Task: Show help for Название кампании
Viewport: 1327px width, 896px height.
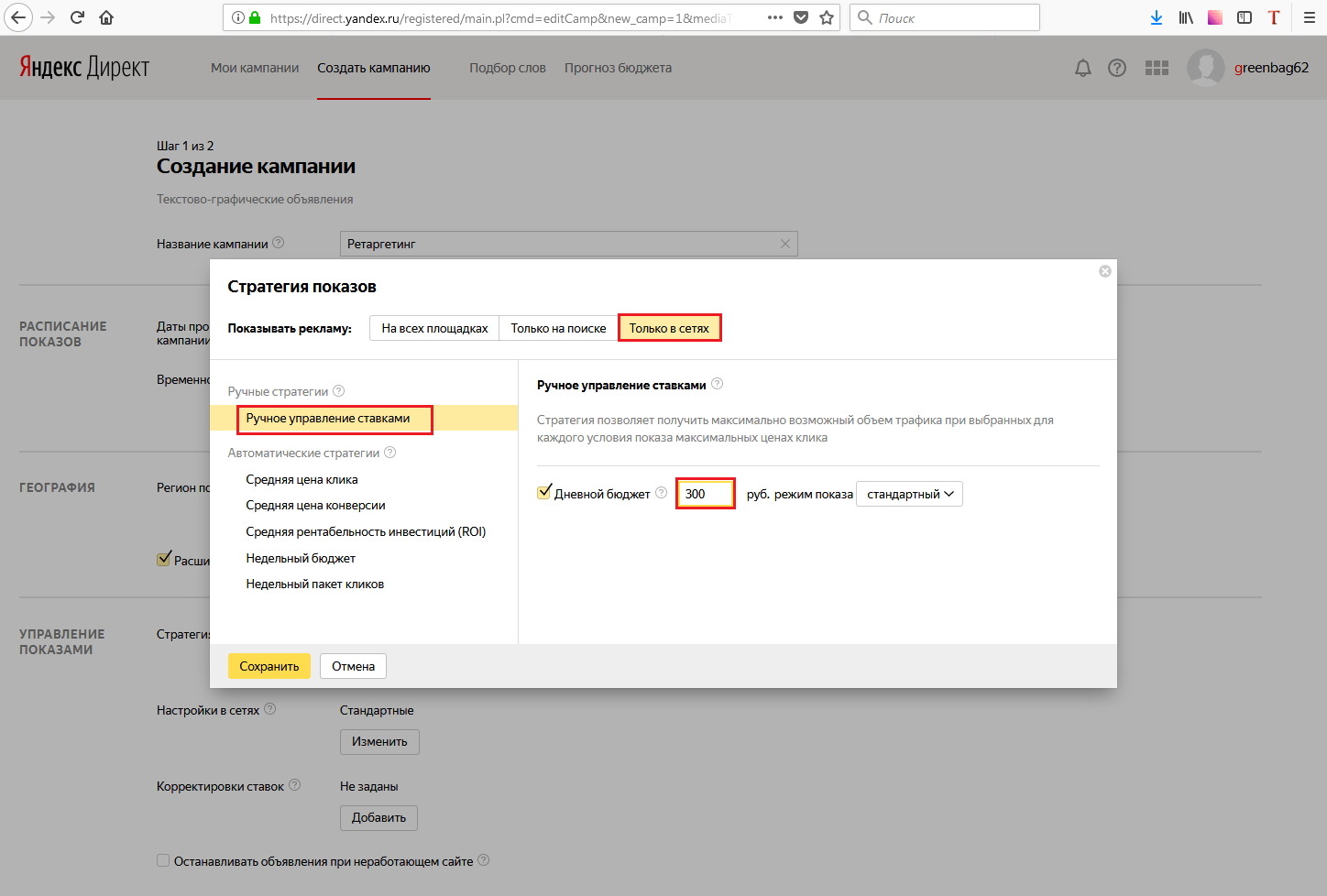Action: tap(279, 243)
